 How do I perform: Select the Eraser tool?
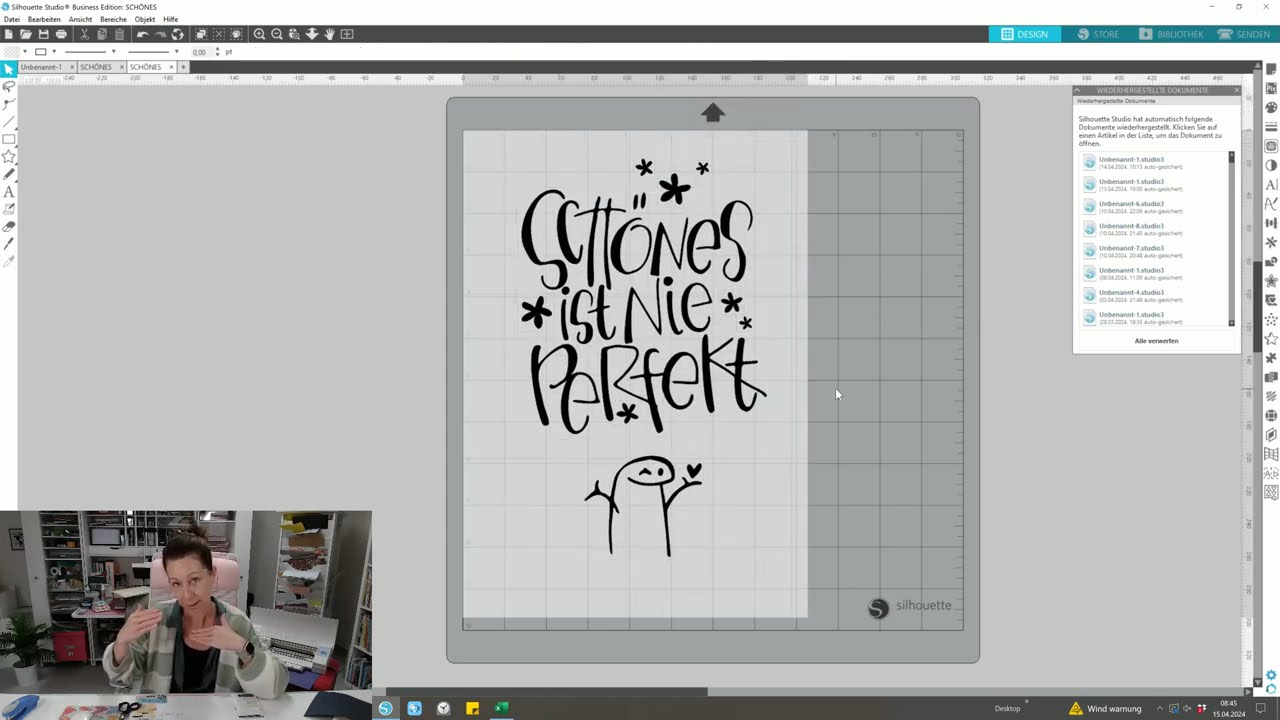pyautogui.click(x=9, y=227)
